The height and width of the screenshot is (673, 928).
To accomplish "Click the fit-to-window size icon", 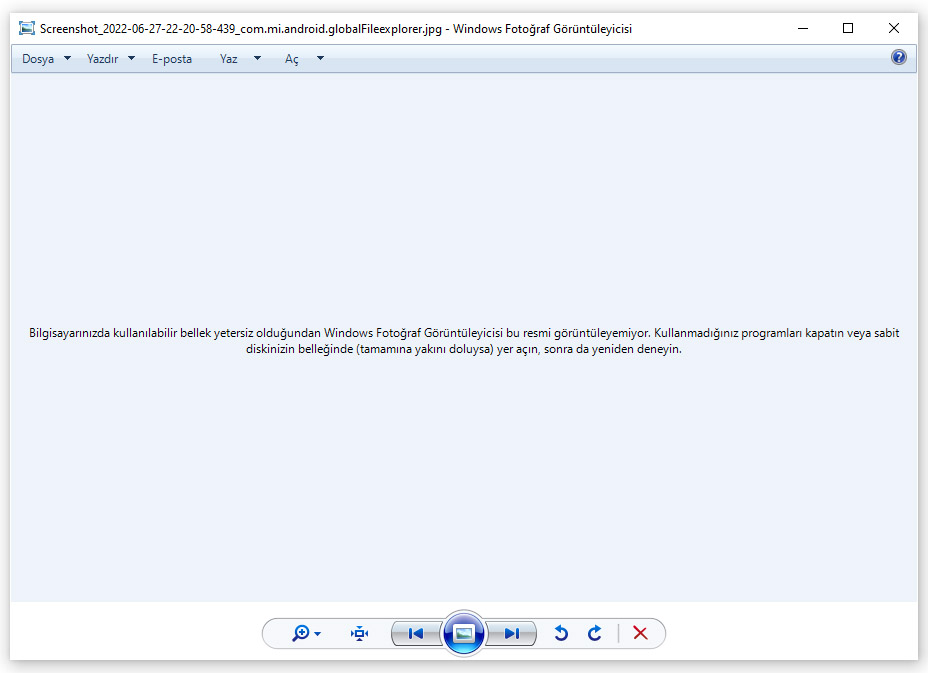I will (x=360, y=633).
